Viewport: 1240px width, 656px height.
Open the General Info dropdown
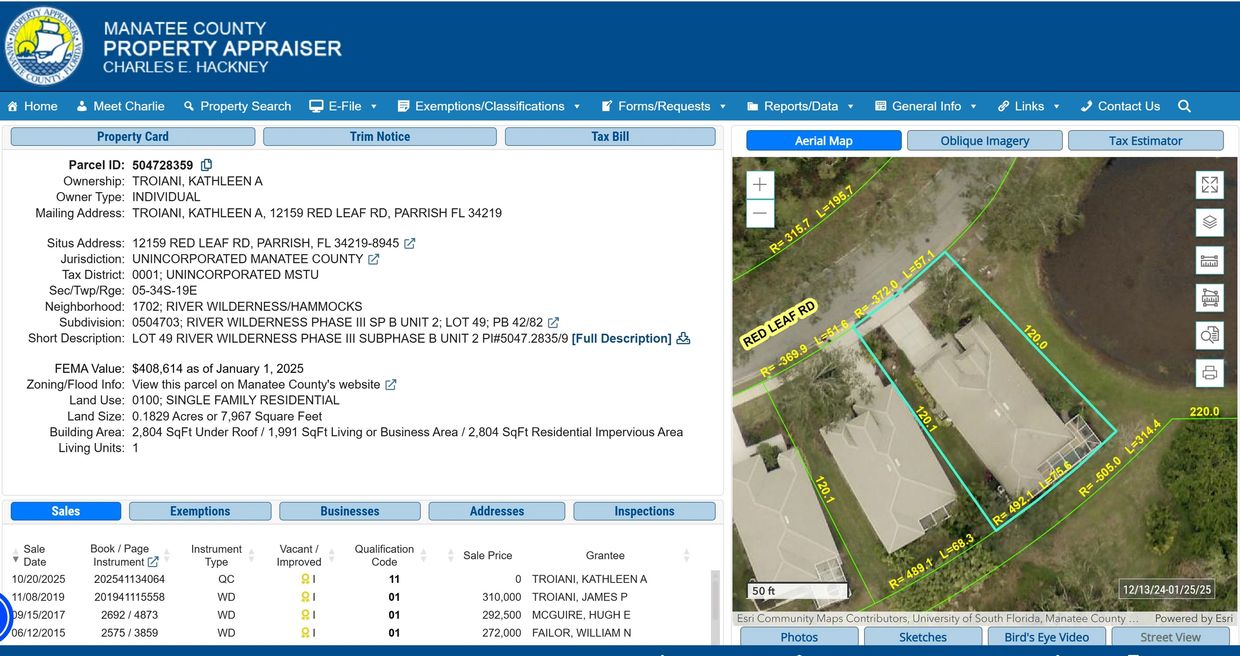pyautogui.click(x=925, y=105)
